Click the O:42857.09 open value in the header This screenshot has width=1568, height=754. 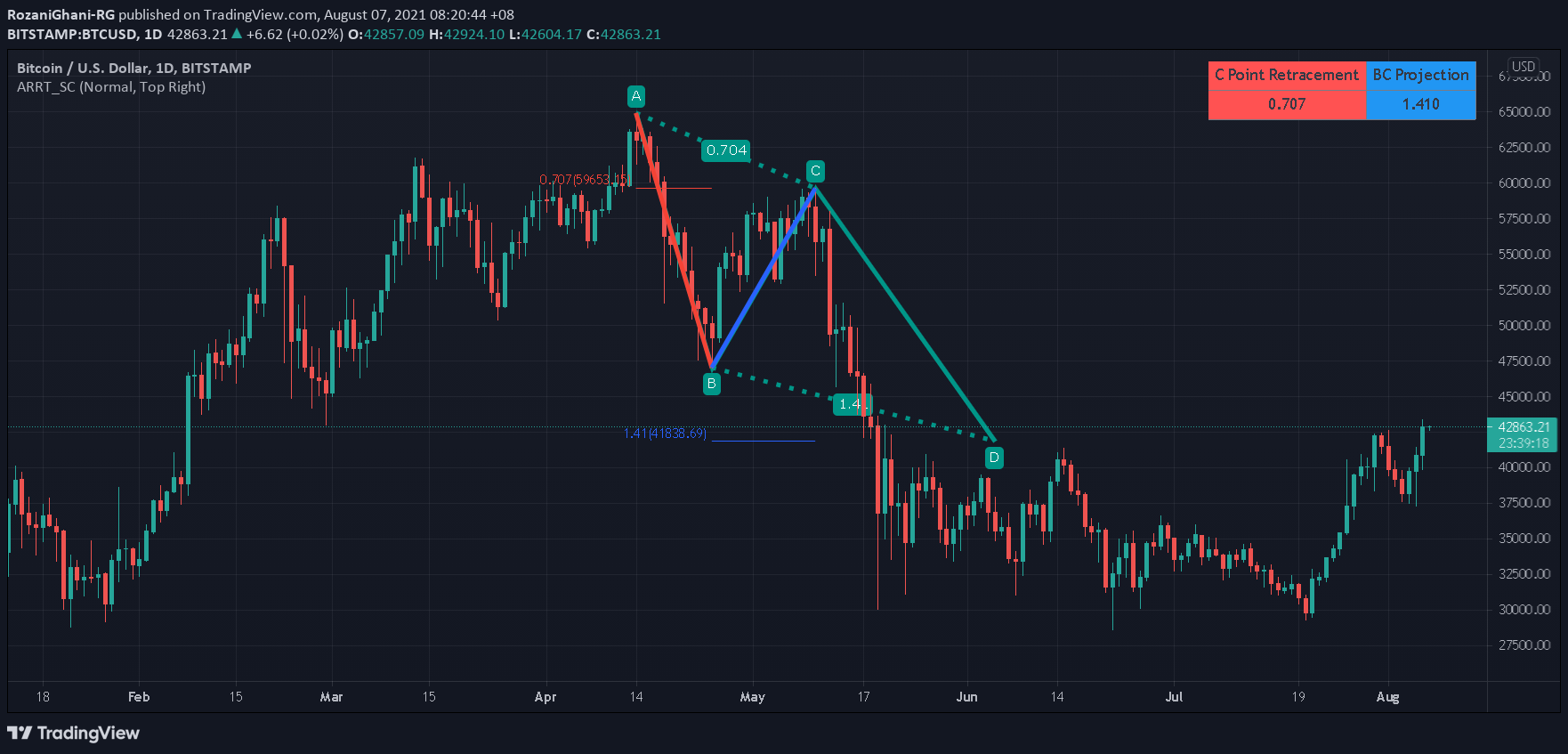pyautogui.click(x=385, y=34)
